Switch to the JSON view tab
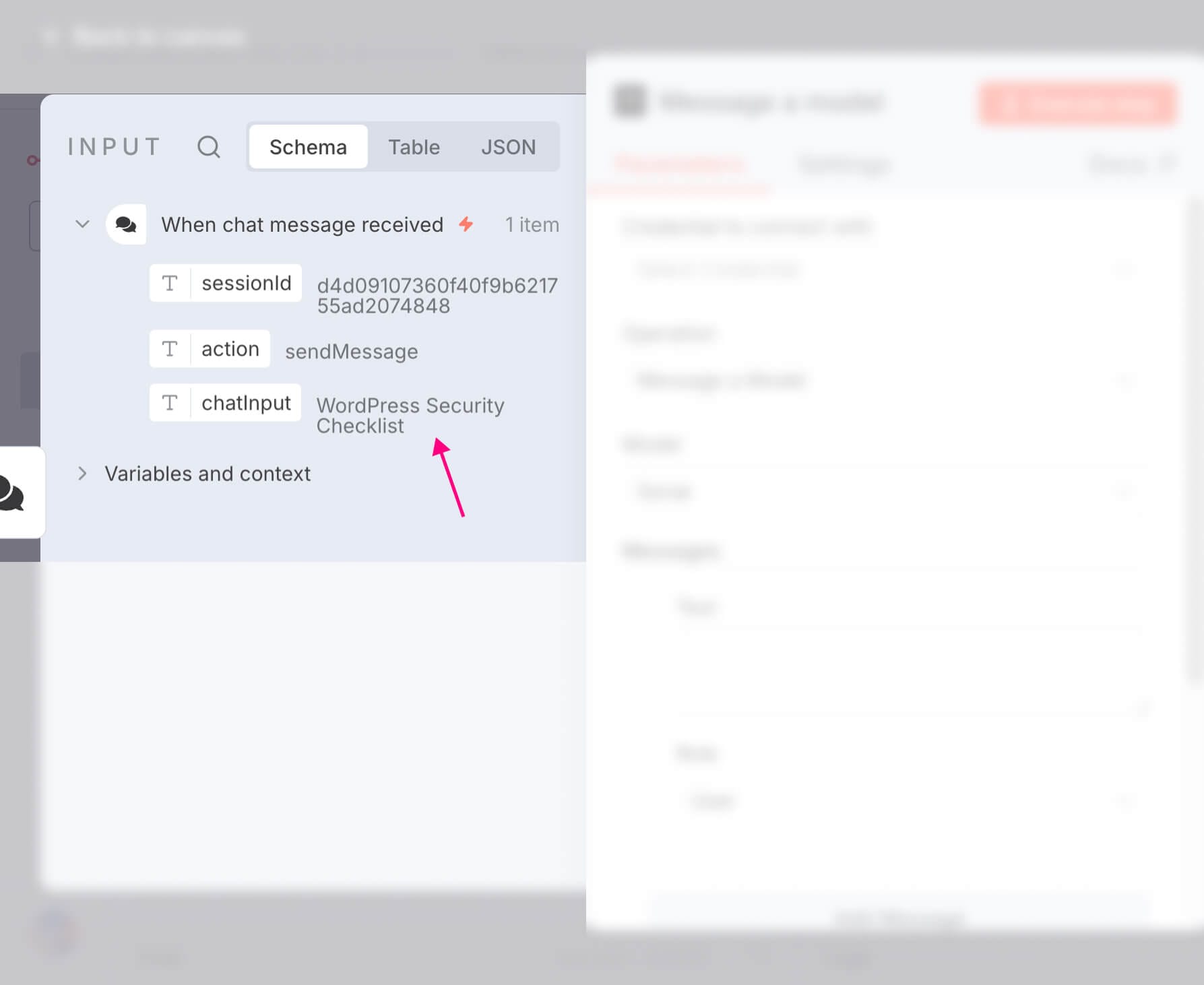The image size is (1204, 985). [509, 147]
